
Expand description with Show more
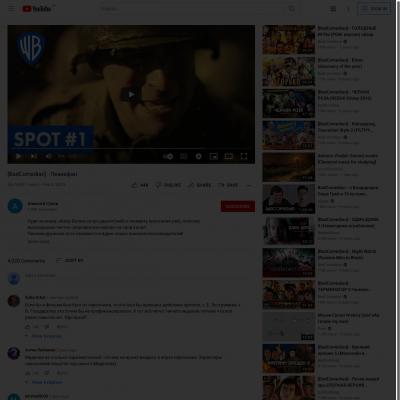coord(39,241)
